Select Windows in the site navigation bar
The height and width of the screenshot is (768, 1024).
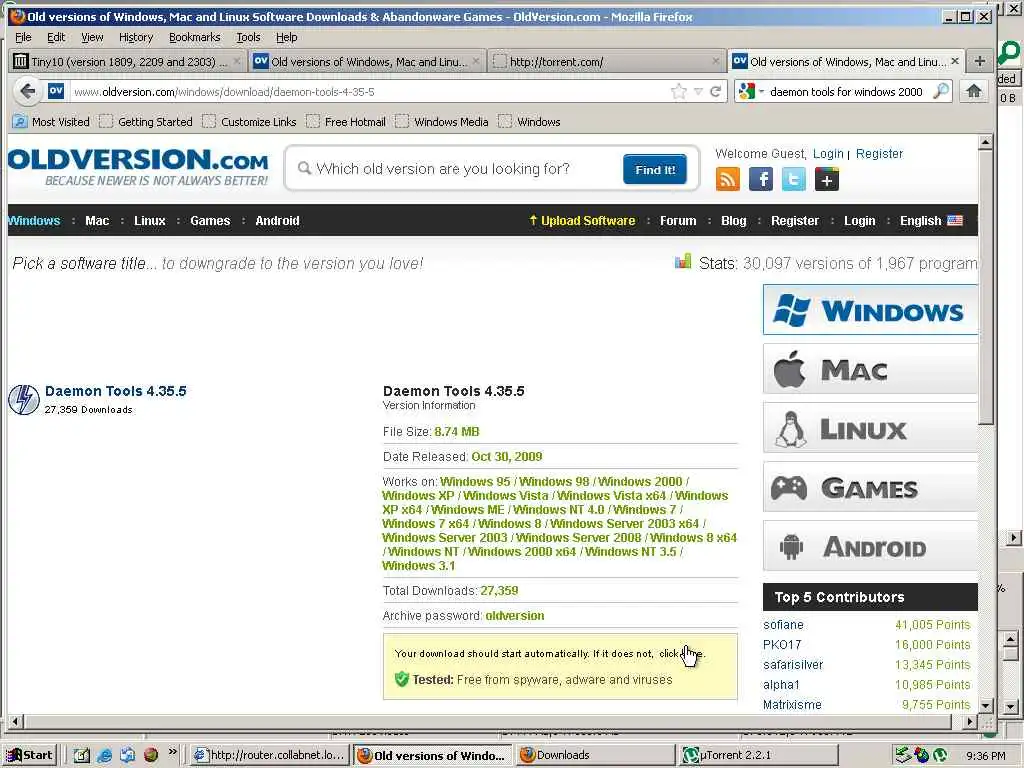[34, 221]
